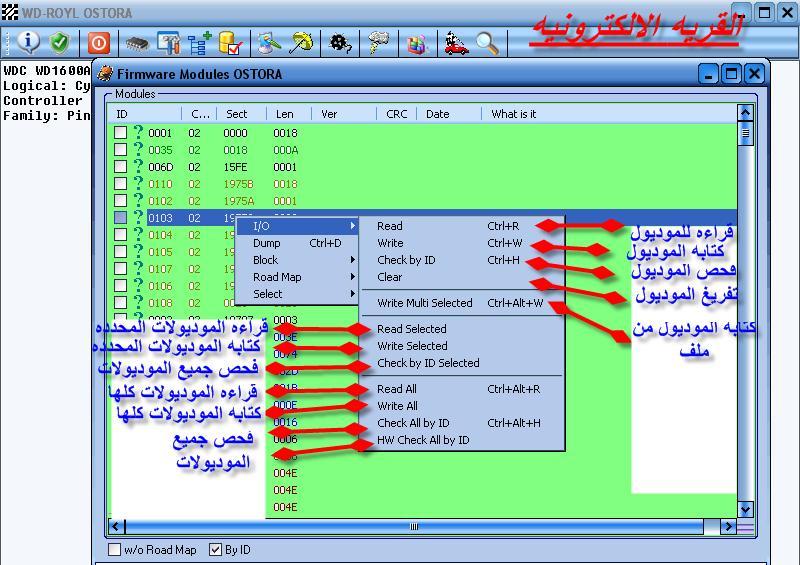Click the question mark icon of module 0102
Image resolution: width=800 pixels, height=565 pixels.
(x=138, y=200)
